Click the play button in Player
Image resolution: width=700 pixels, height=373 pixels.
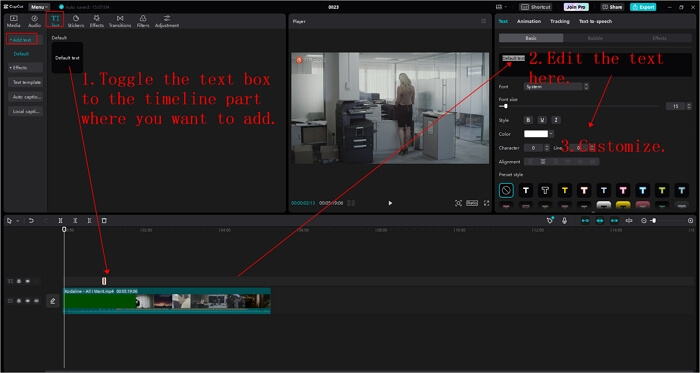(390, 203)
